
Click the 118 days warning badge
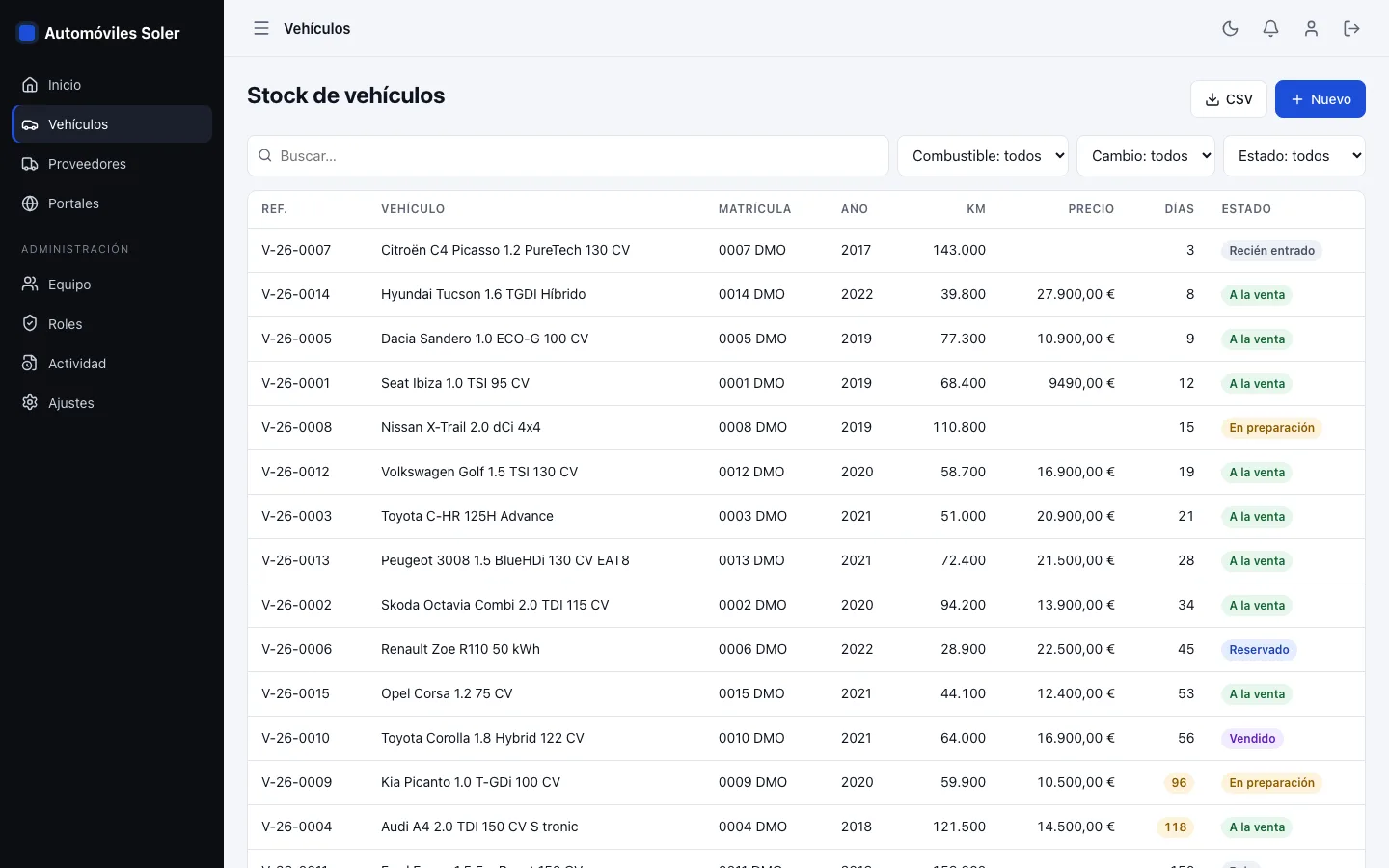coord(1175,827)
